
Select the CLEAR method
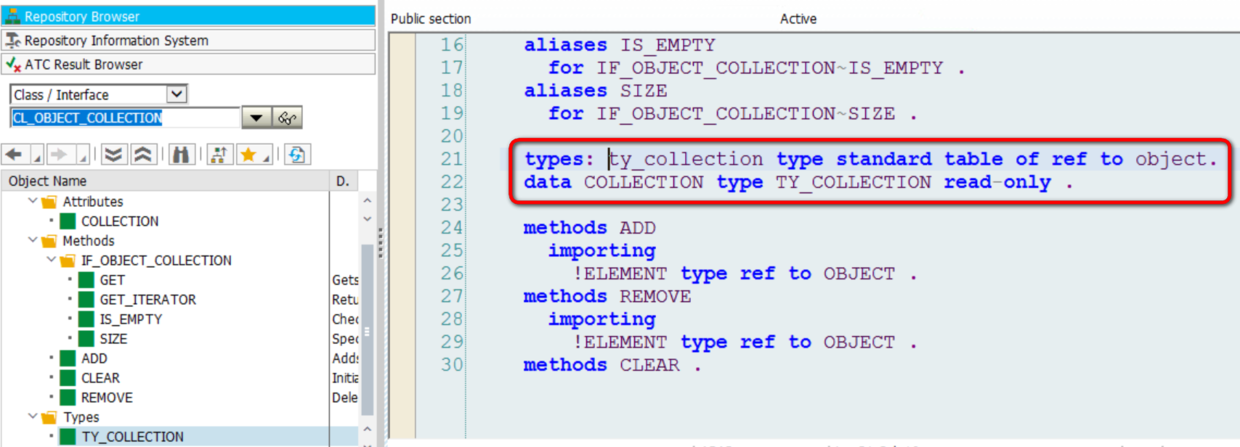pos(100,377)
